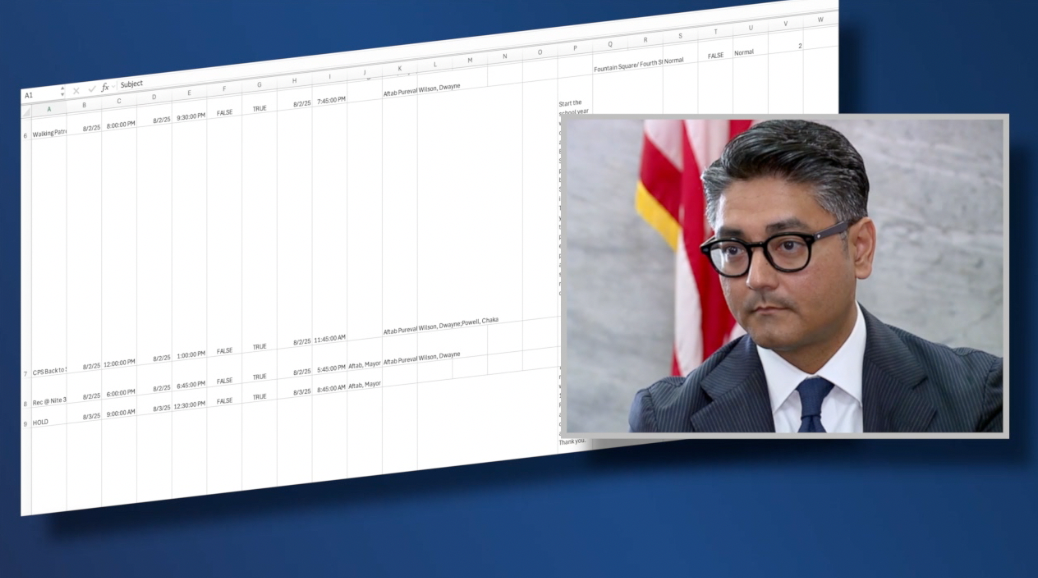This screenshot has width=1038, height=578.
Task: Select row 9 header
Action: tap(26, 424)
